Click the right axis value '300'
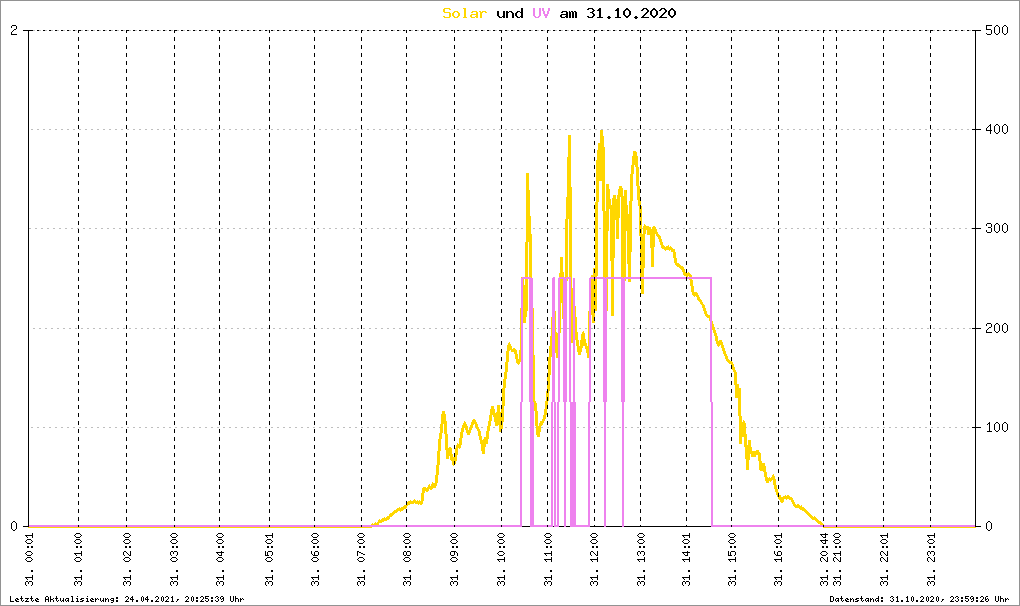Viewport: 1020px width, 606px height. click(x=996, y=228)
